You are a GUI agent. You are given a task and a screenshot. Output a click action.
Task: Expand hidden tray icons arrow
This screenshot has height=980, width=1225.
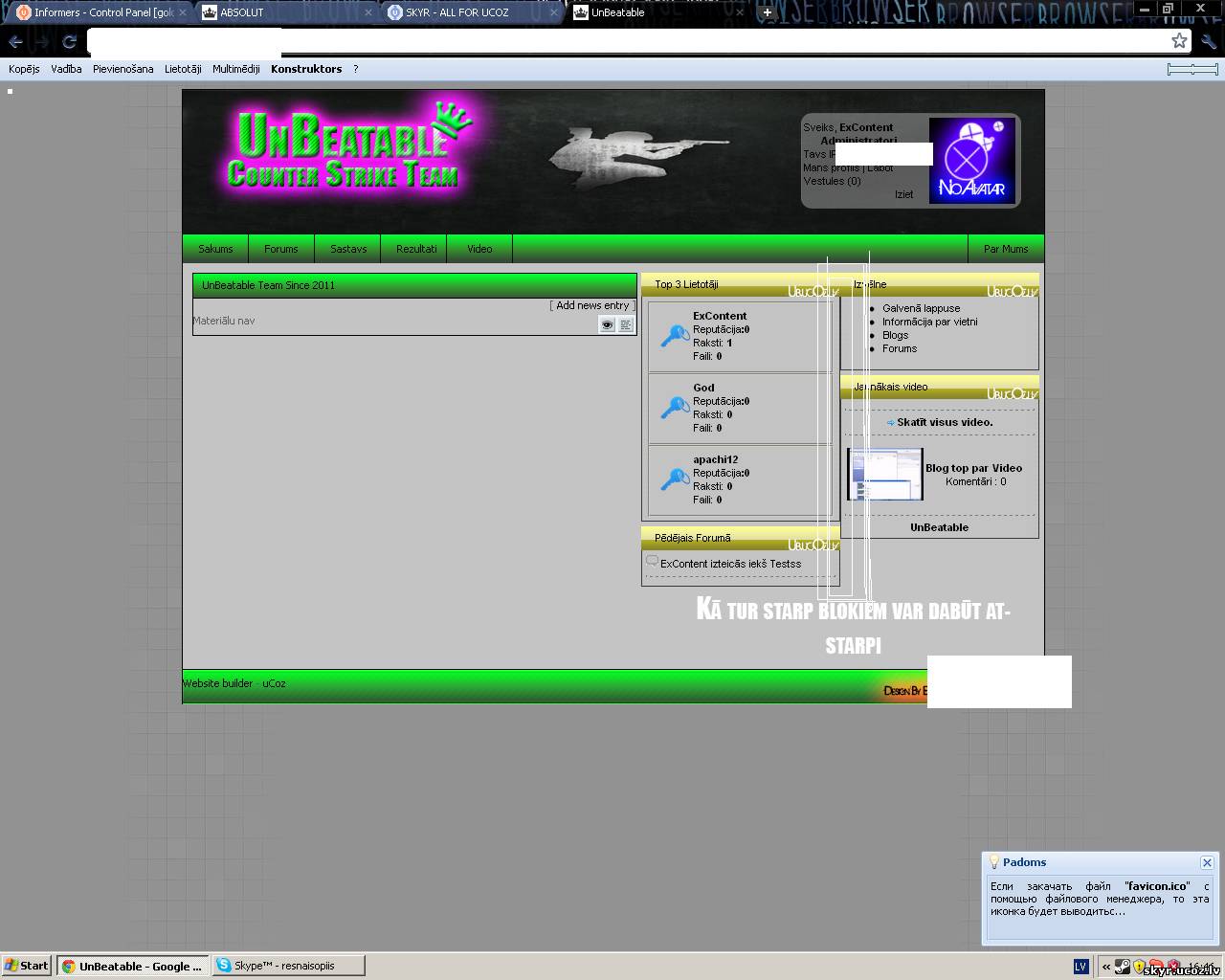pos(1105,967)
